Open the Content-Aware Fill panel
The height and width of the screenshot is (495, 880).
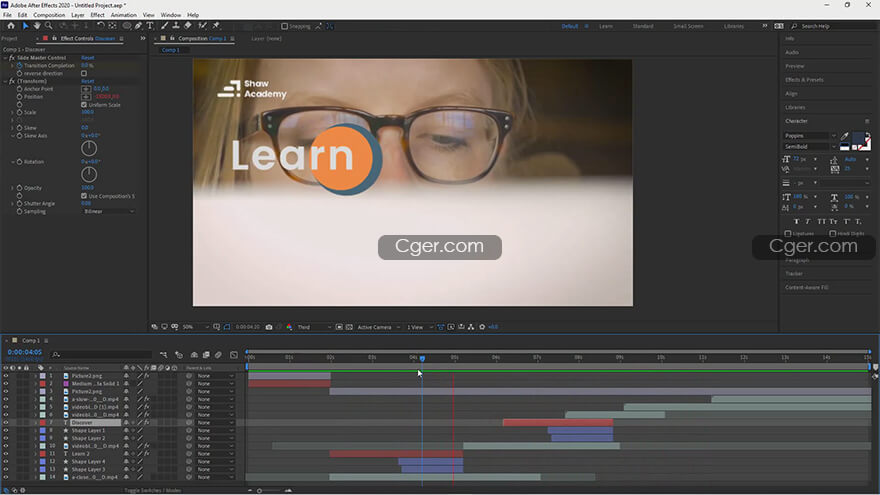pos(806,287)
